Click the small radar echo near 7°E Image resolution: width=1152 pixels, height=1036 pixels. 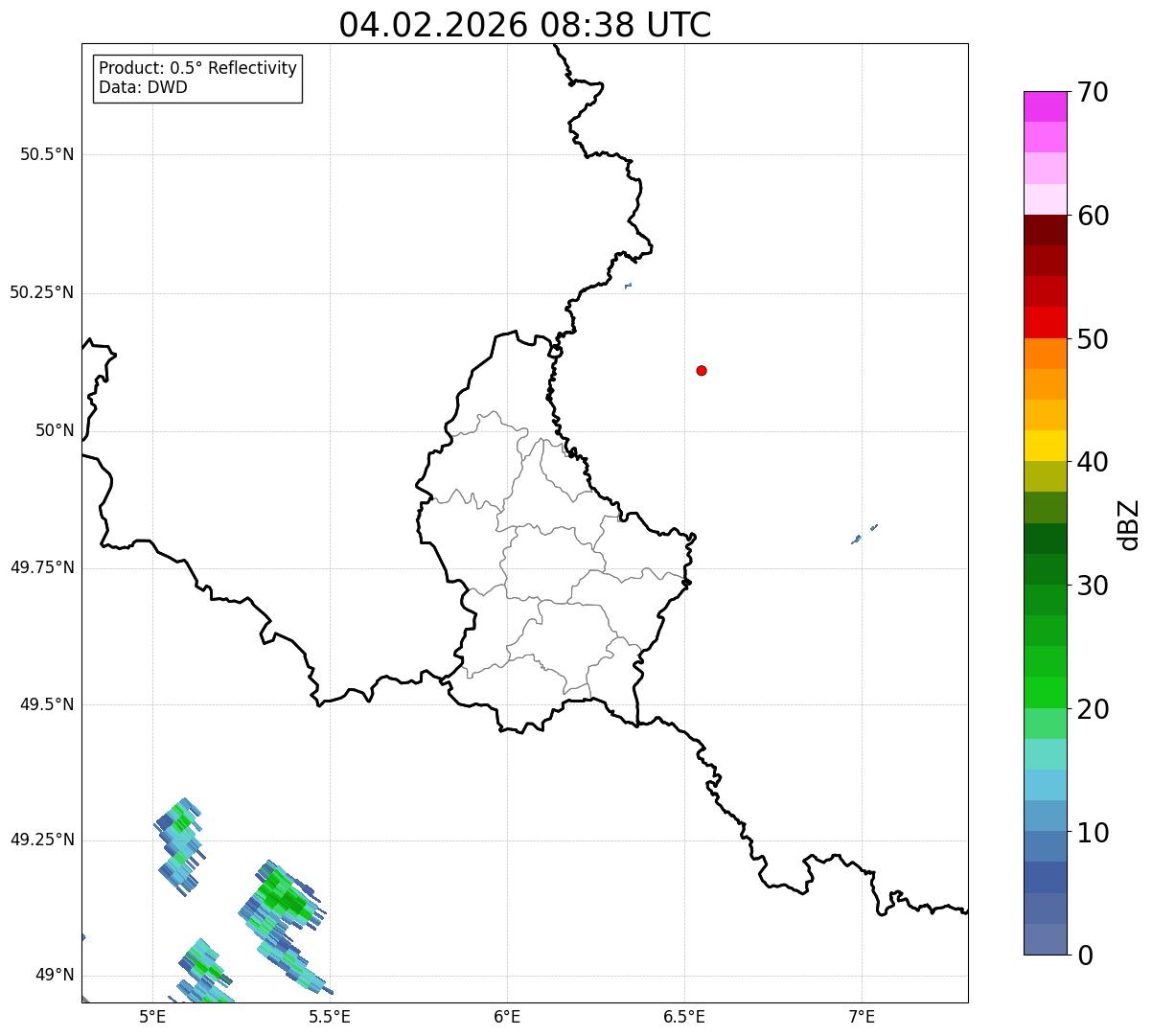864,535
